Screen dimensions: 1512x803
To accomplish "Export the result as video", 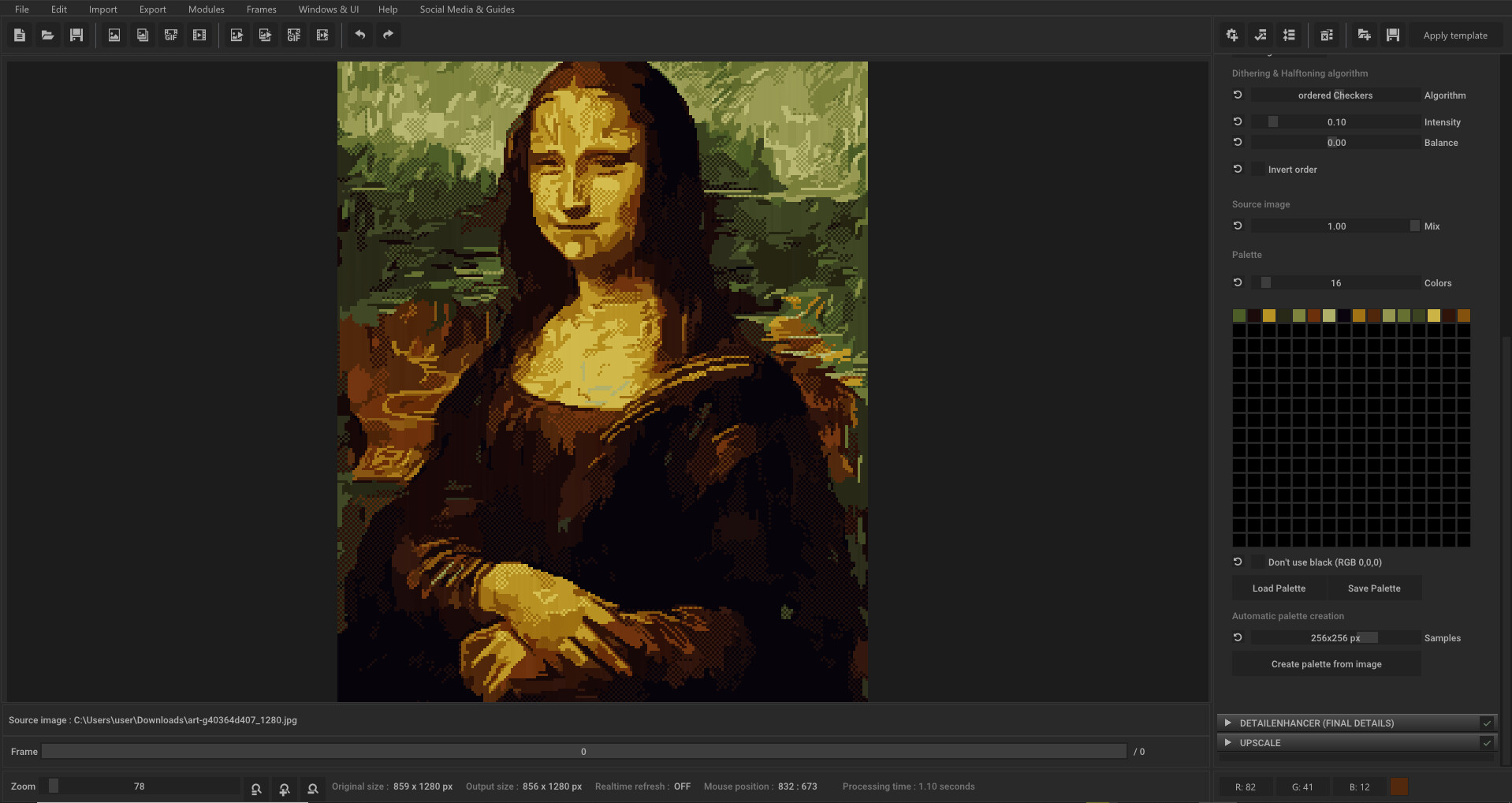I will point(323,35).
